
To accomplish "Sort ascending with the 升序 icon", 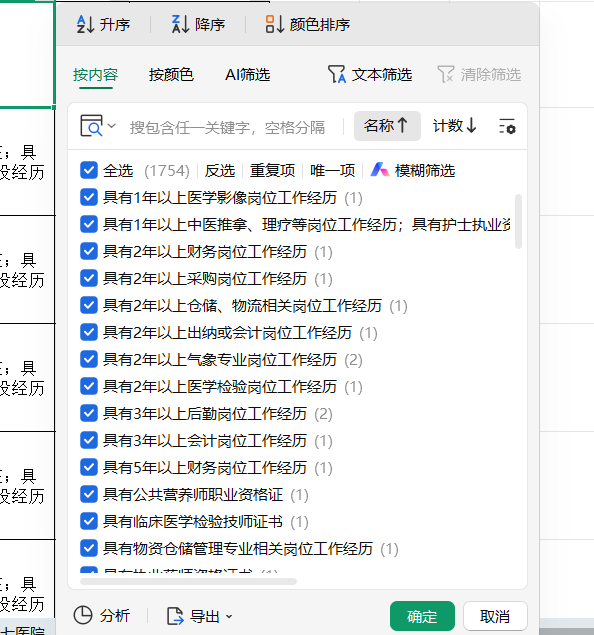I will [x=85, y=24].
